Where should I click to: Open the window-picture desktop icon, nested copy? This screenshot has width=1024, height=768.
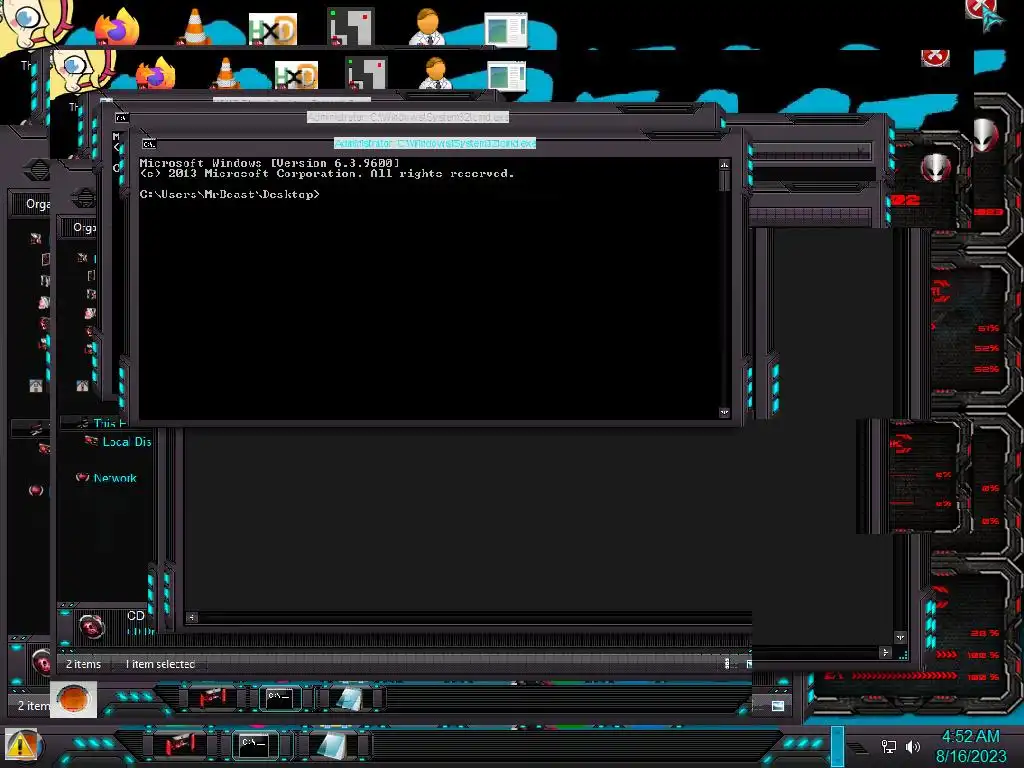pyautogui.click(x=507, y=75)
